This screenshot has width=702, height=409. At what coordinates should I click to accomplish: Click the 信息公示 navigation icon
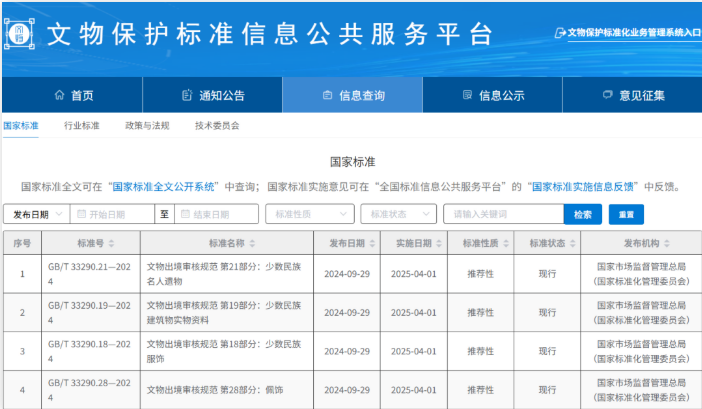[x=467, y=96]
